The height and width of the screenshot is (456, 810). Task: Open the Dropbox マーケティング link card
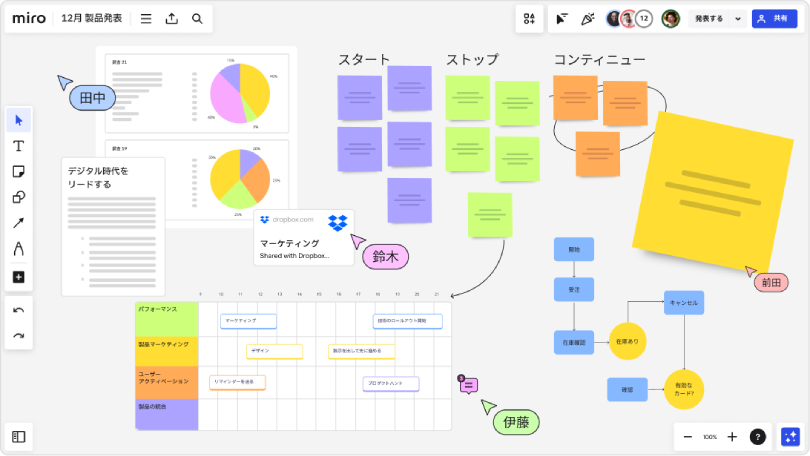pyautogui.click(x=303, y=238)
